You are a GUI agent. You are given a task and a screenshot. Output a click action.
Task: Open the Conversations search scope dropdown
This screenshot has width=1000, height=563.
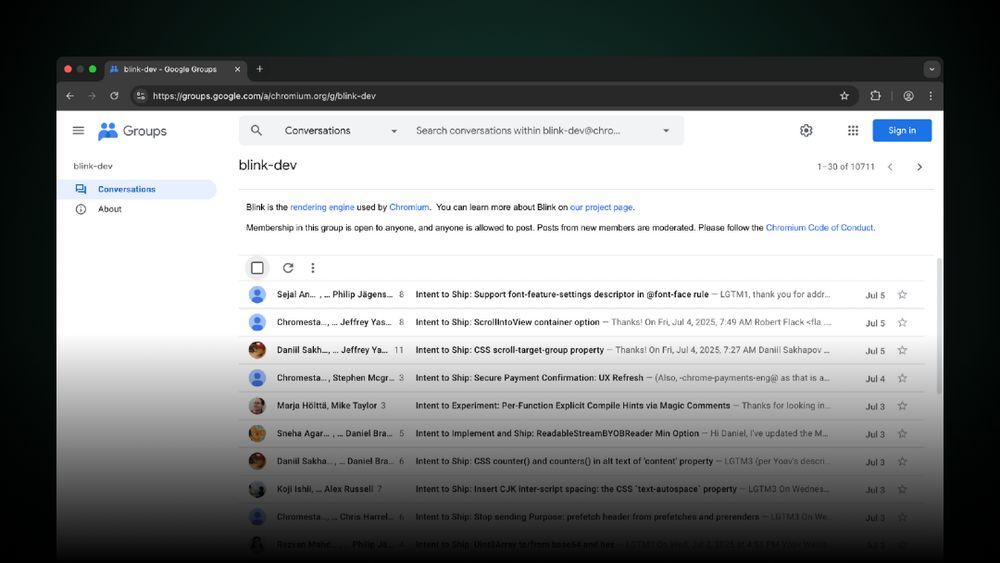(x=341, y=130)
